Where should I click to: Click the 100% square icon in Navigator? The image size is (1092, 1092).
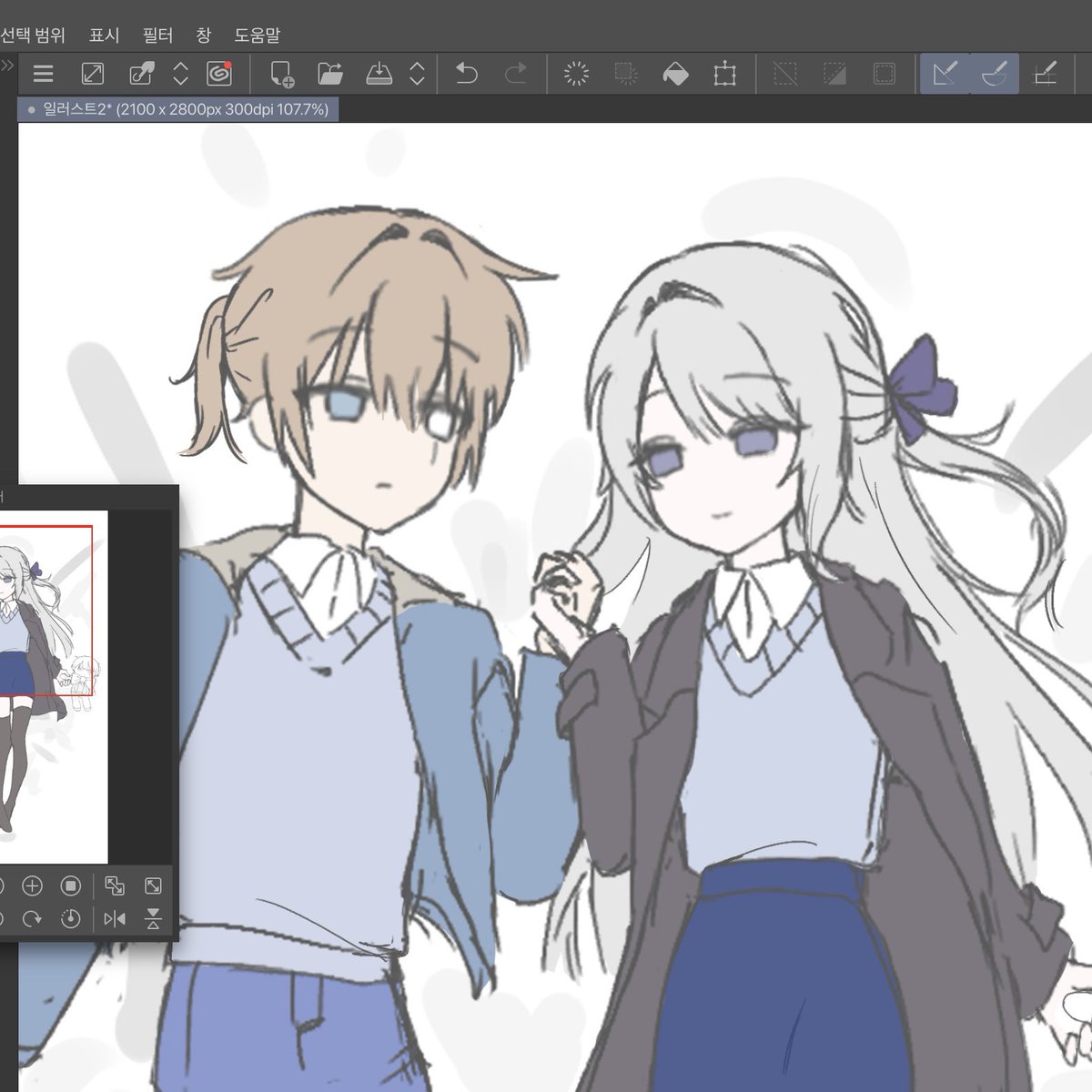(x=71, y=886)
